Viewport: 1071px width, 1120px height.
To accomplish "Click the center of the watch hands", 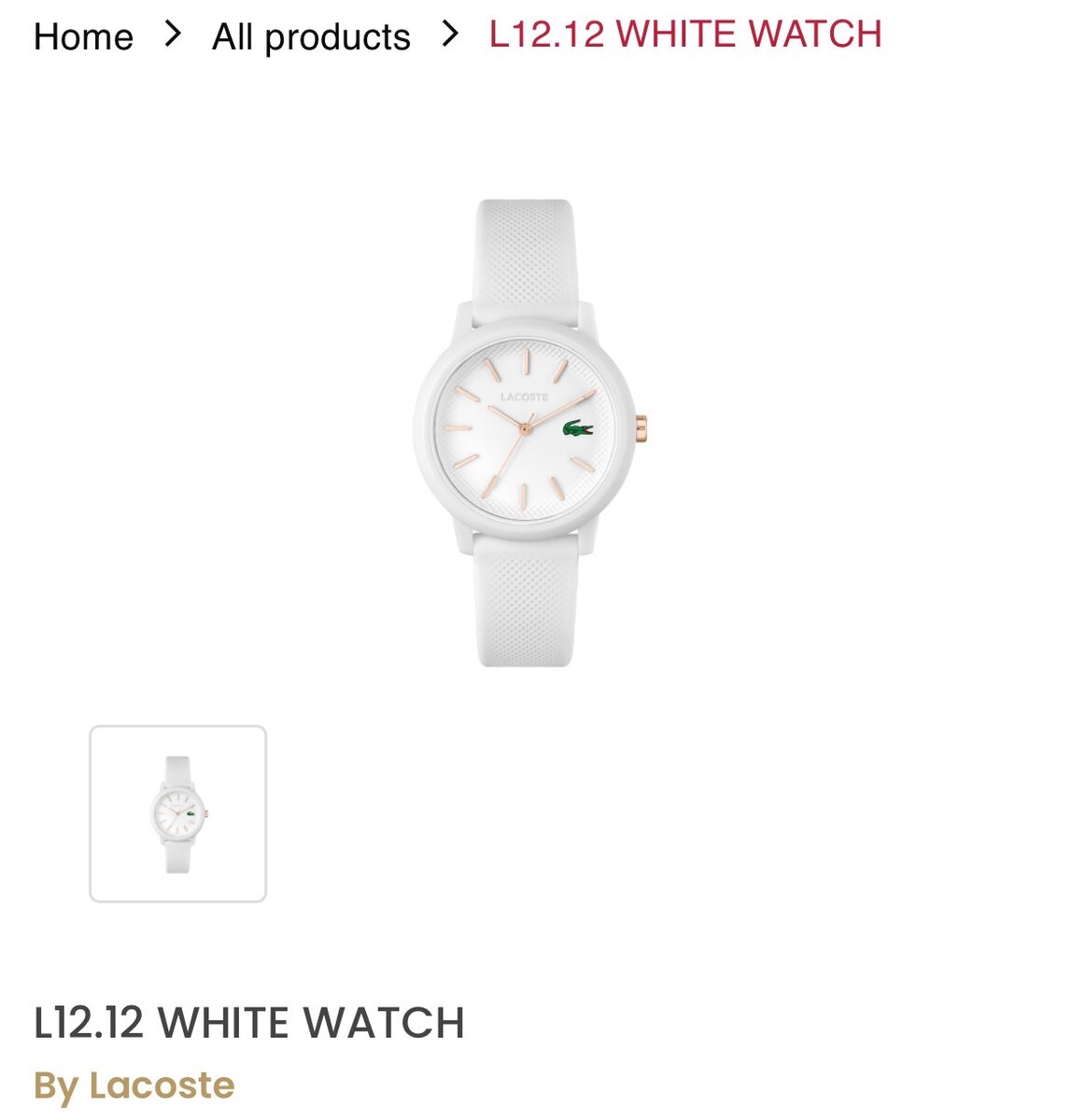I will [x=525, y=428].
